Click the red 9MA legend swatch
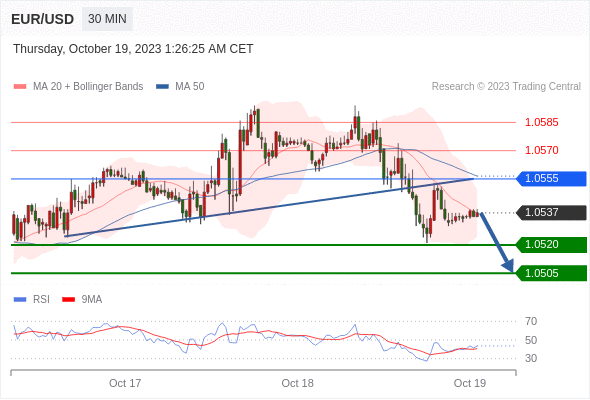 (68, 300)
